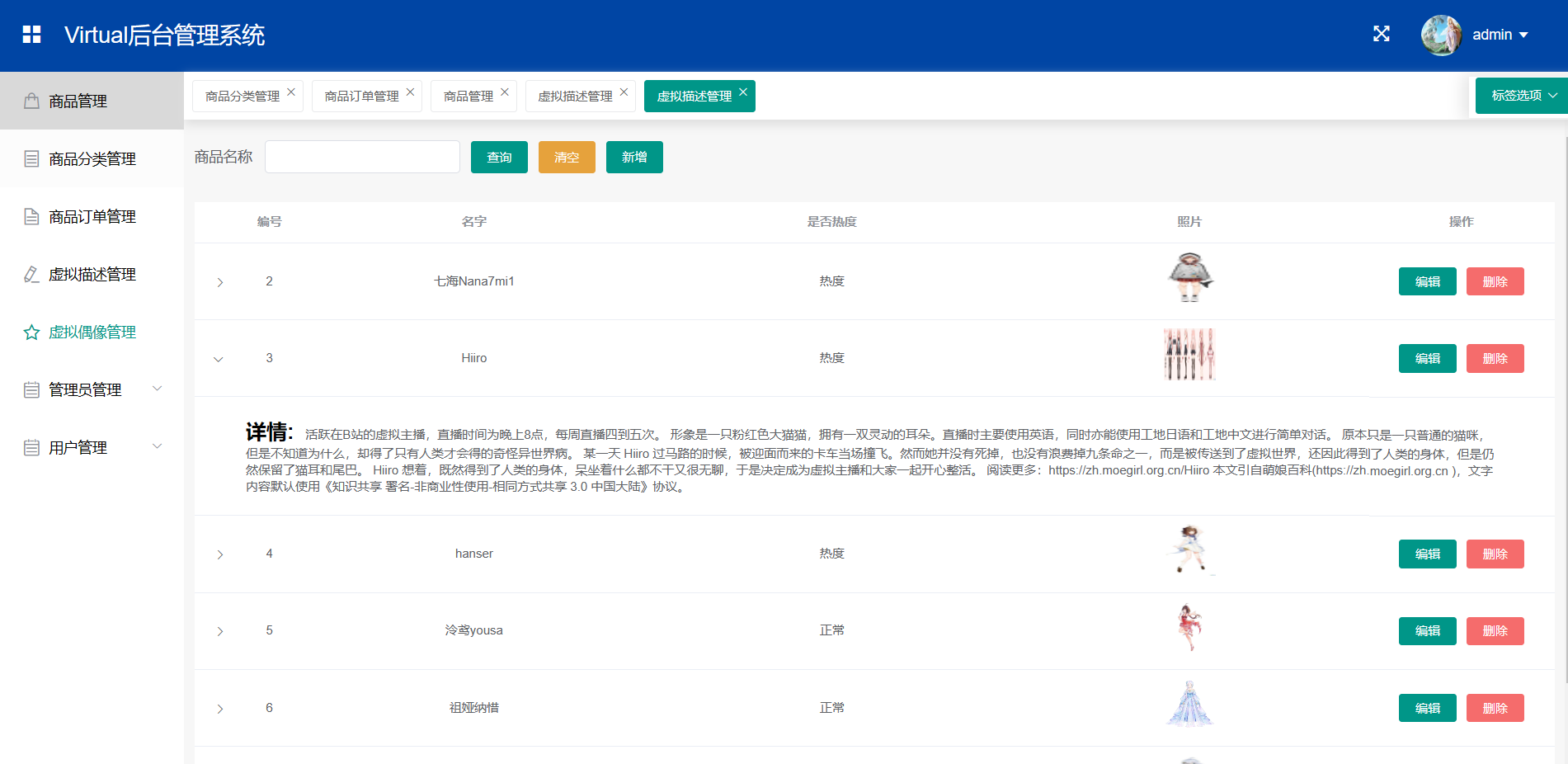
Task: Click the 查询 button
Action: point(499,157)
